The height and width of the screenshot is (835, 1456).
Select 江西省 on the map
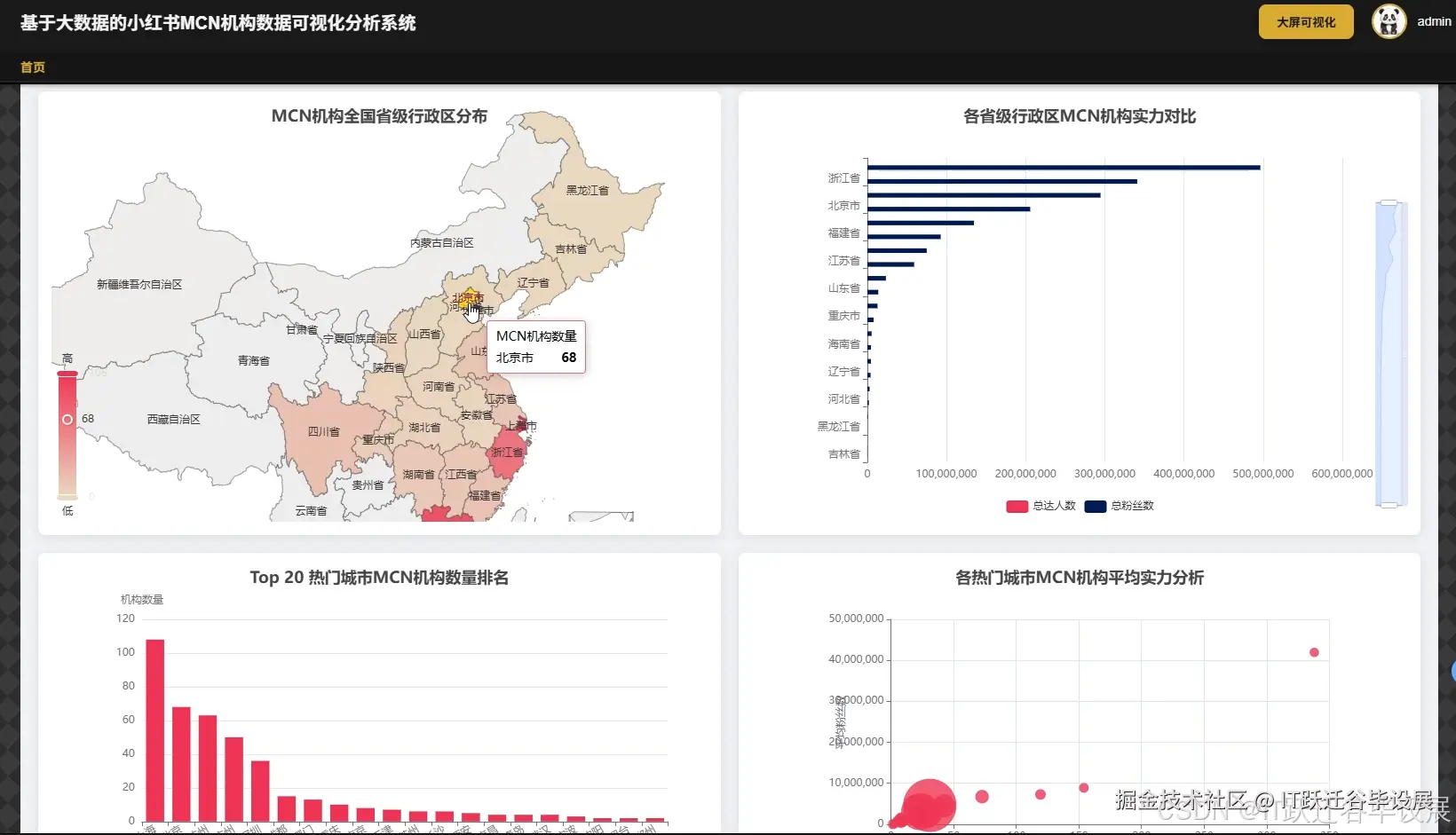[x=461, y=475]
